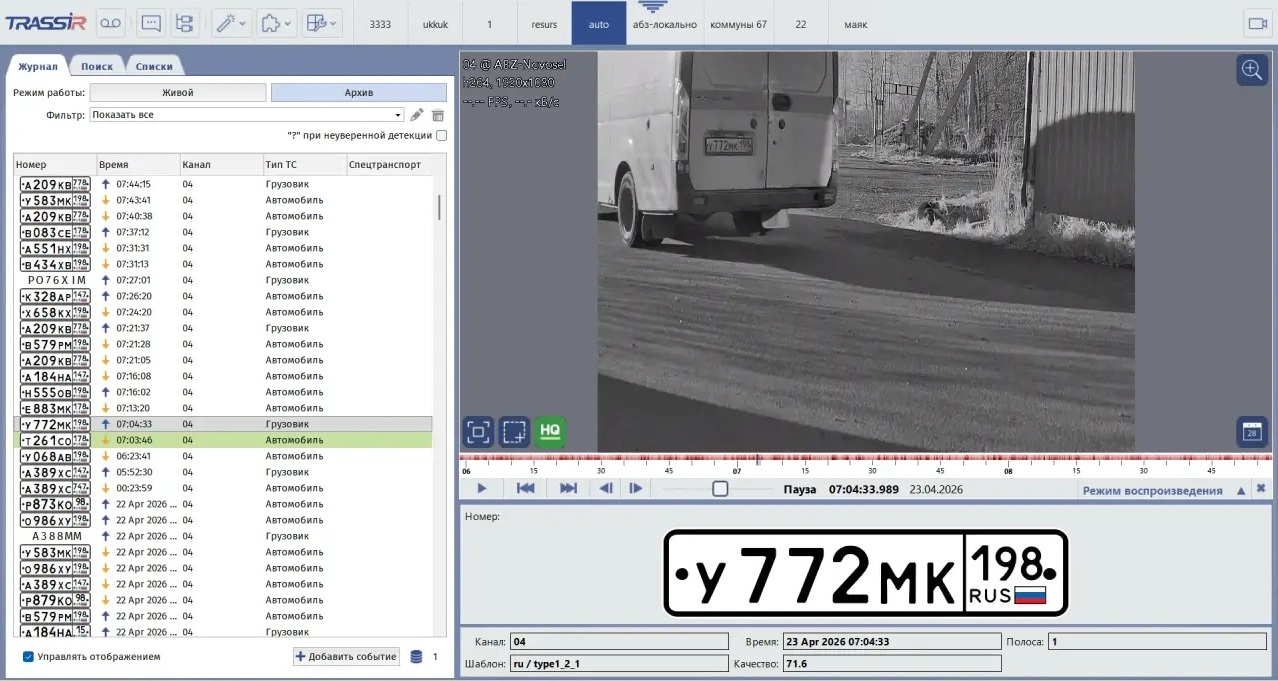Image resolution: width=1278 pixels, height=681 pixels.
Task: Click the database icon beside Добавить событие
Action: (x=417, y=657)
